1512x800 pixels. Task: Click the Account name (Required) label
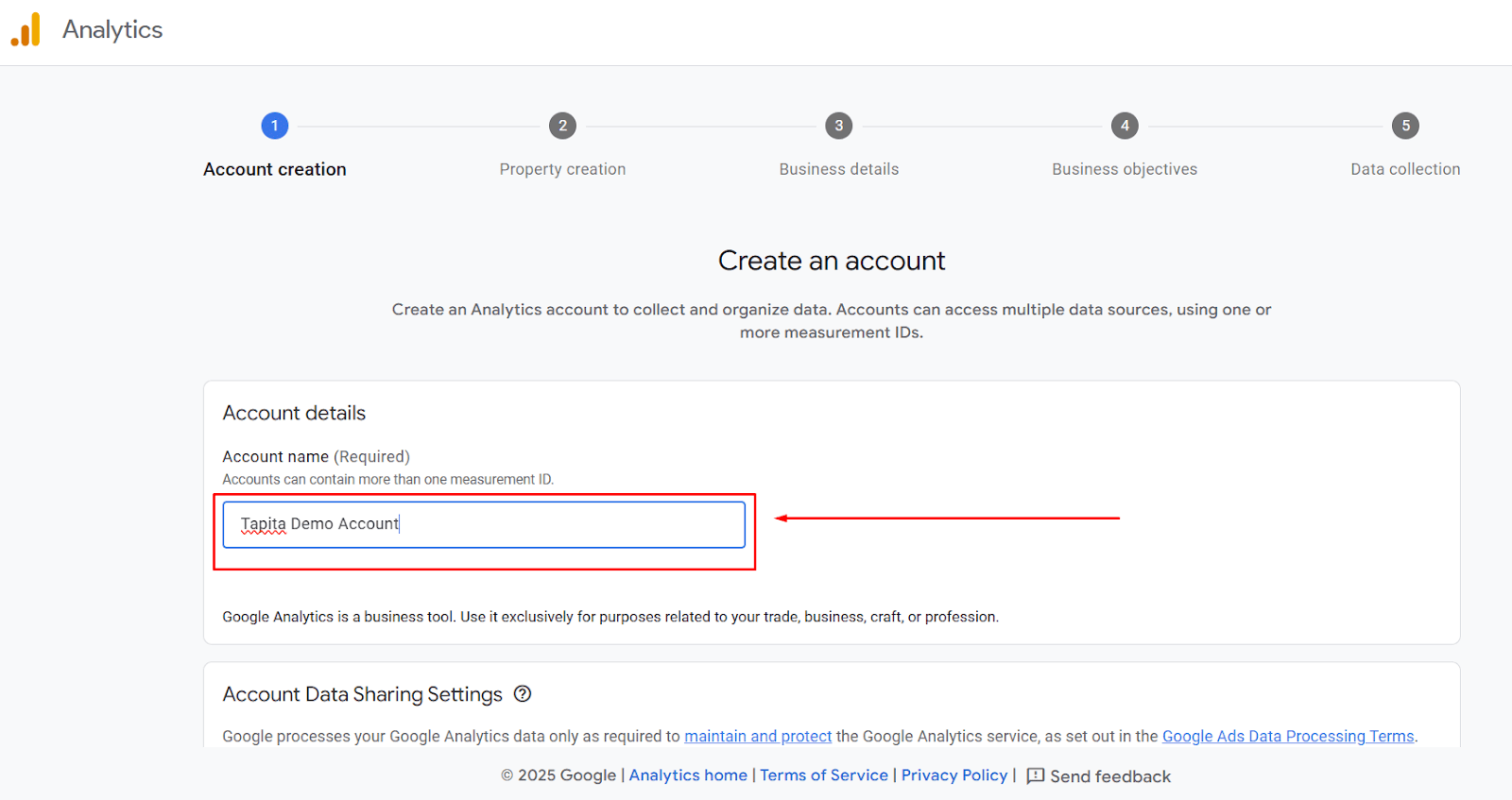click(x=317, y=456)
